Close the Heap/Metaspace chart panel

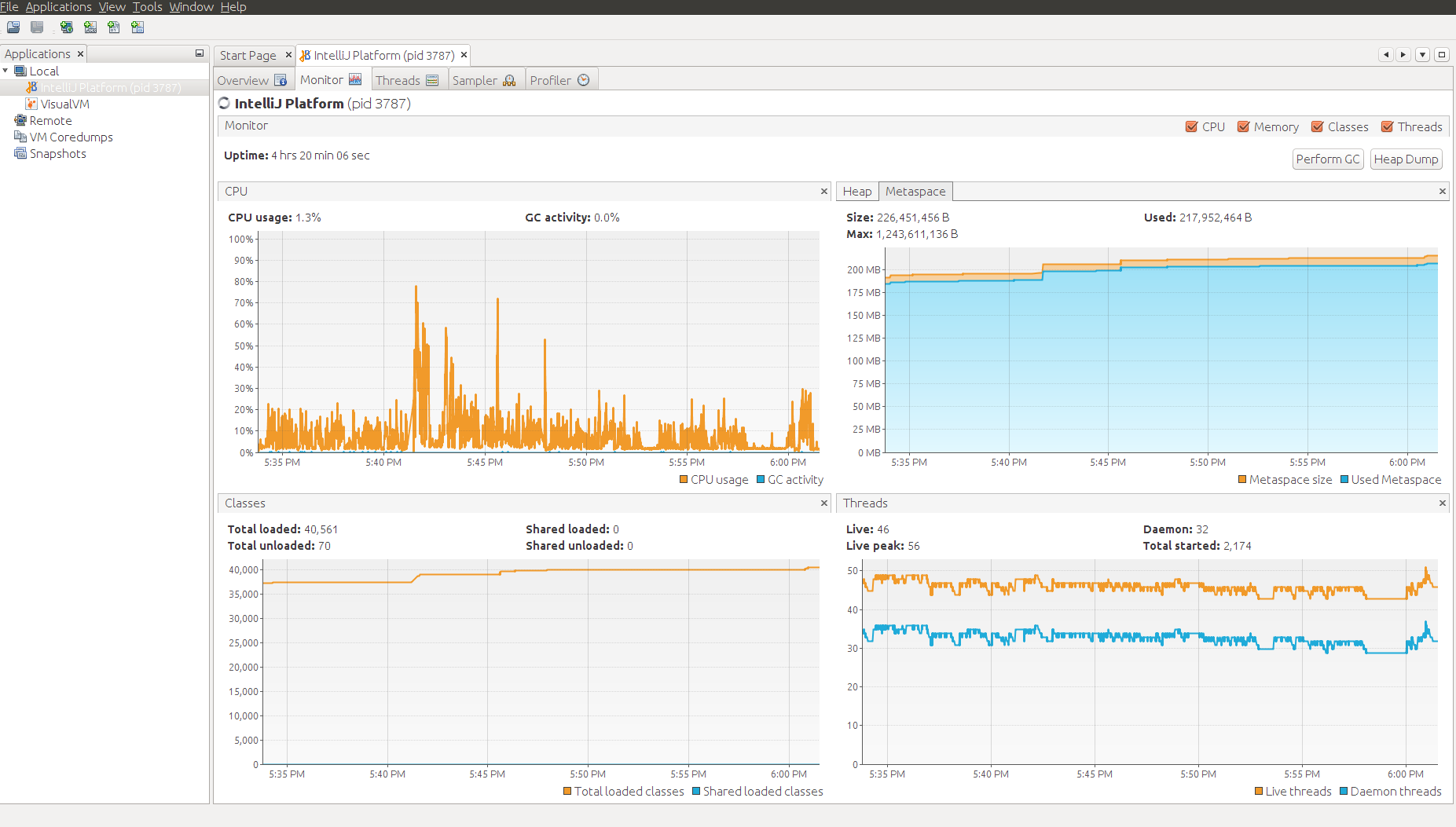coord(1443,191)
